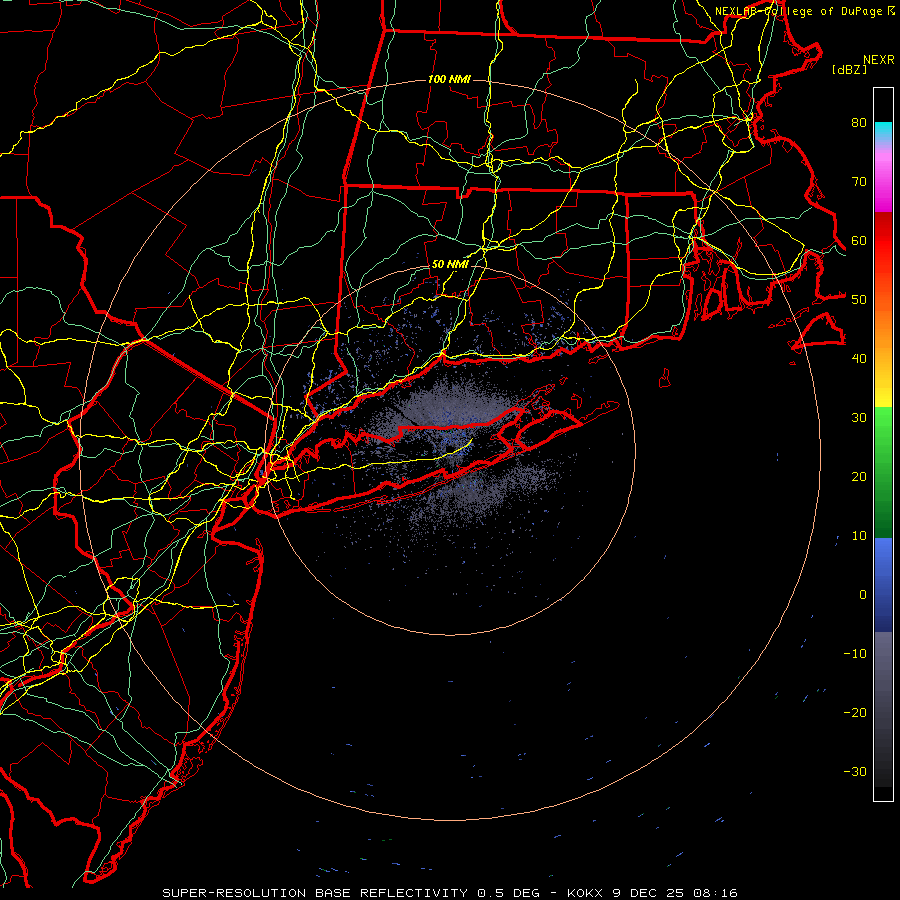Click the "08:16" timestamp in footer
Viewport: 900px width, 900px height.
[x=715, y=893]
